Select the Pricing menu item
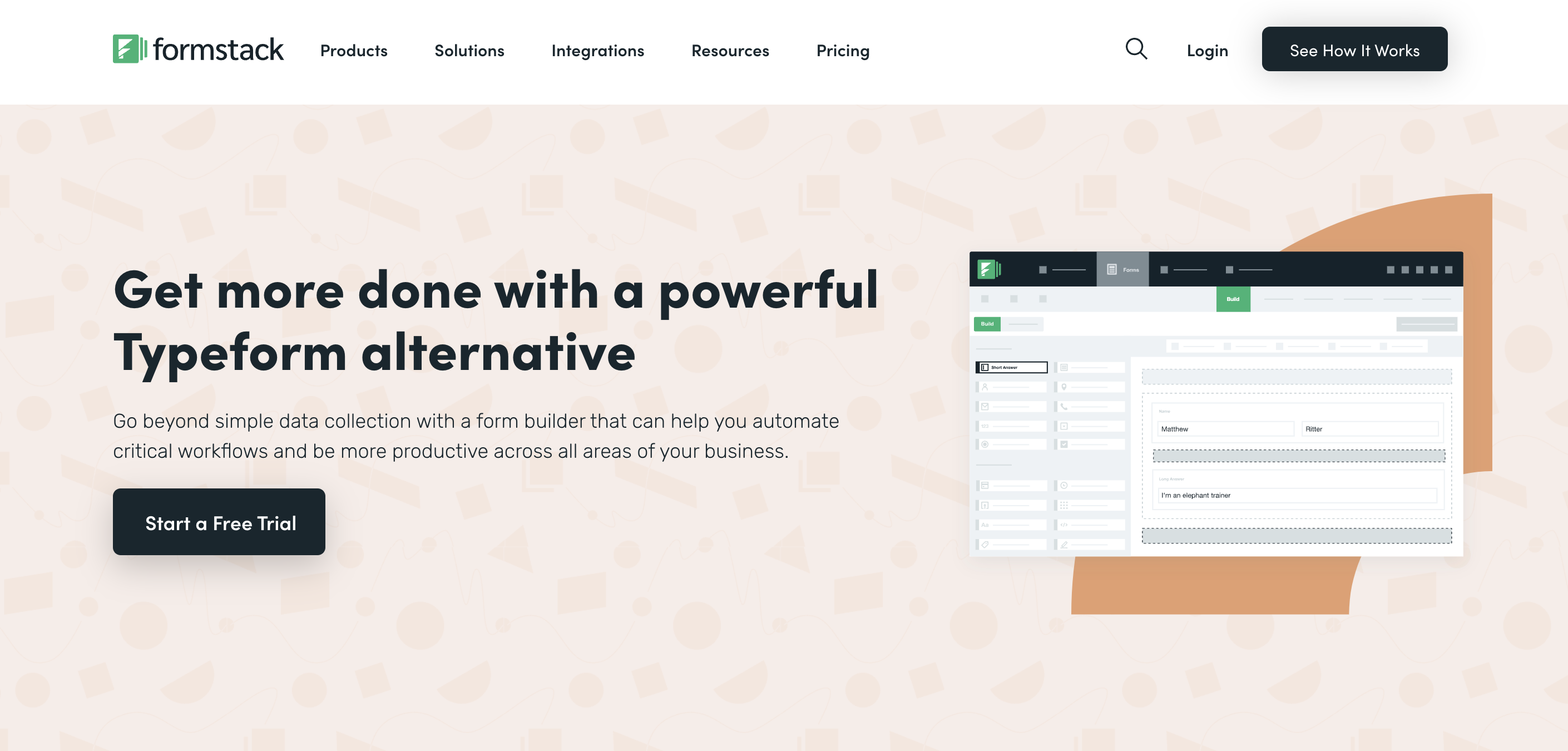 click(x=842, y=48)
